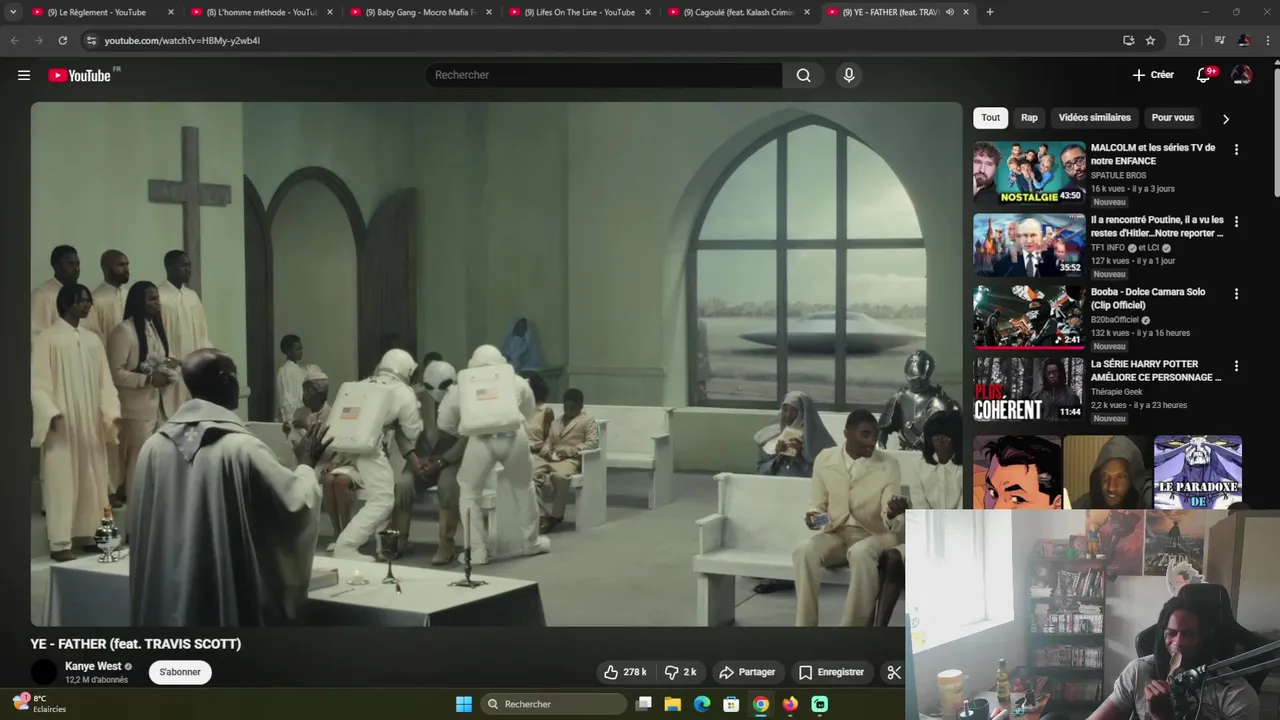Open the Chrome media control icon
This screenshot has width=1280, height=720.
(1219, 40)
